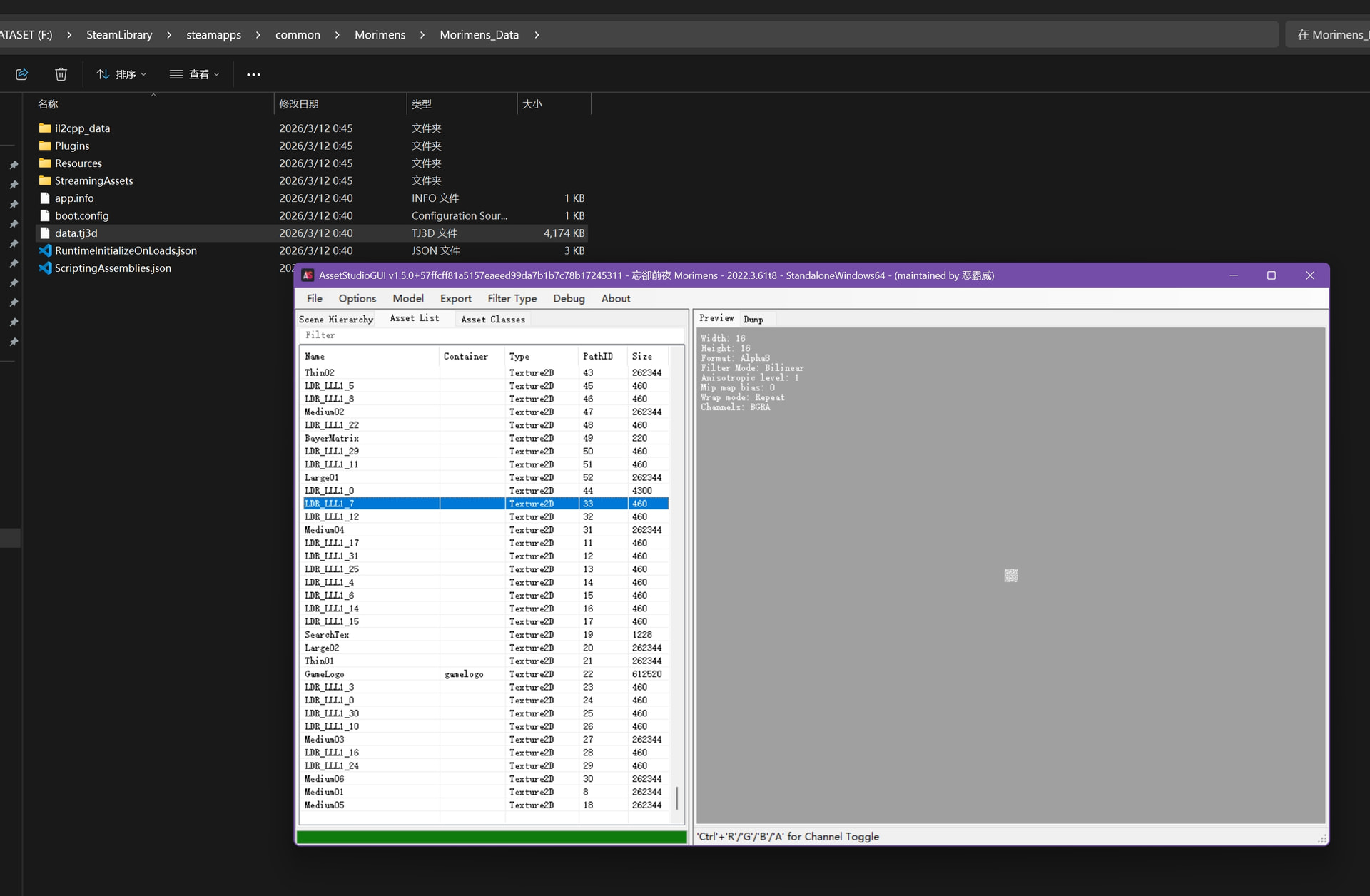The width and height of the screenshot is (1370, 896).
Task: Open the il2cpp_data folder
Action: click(x=82, y=128)
